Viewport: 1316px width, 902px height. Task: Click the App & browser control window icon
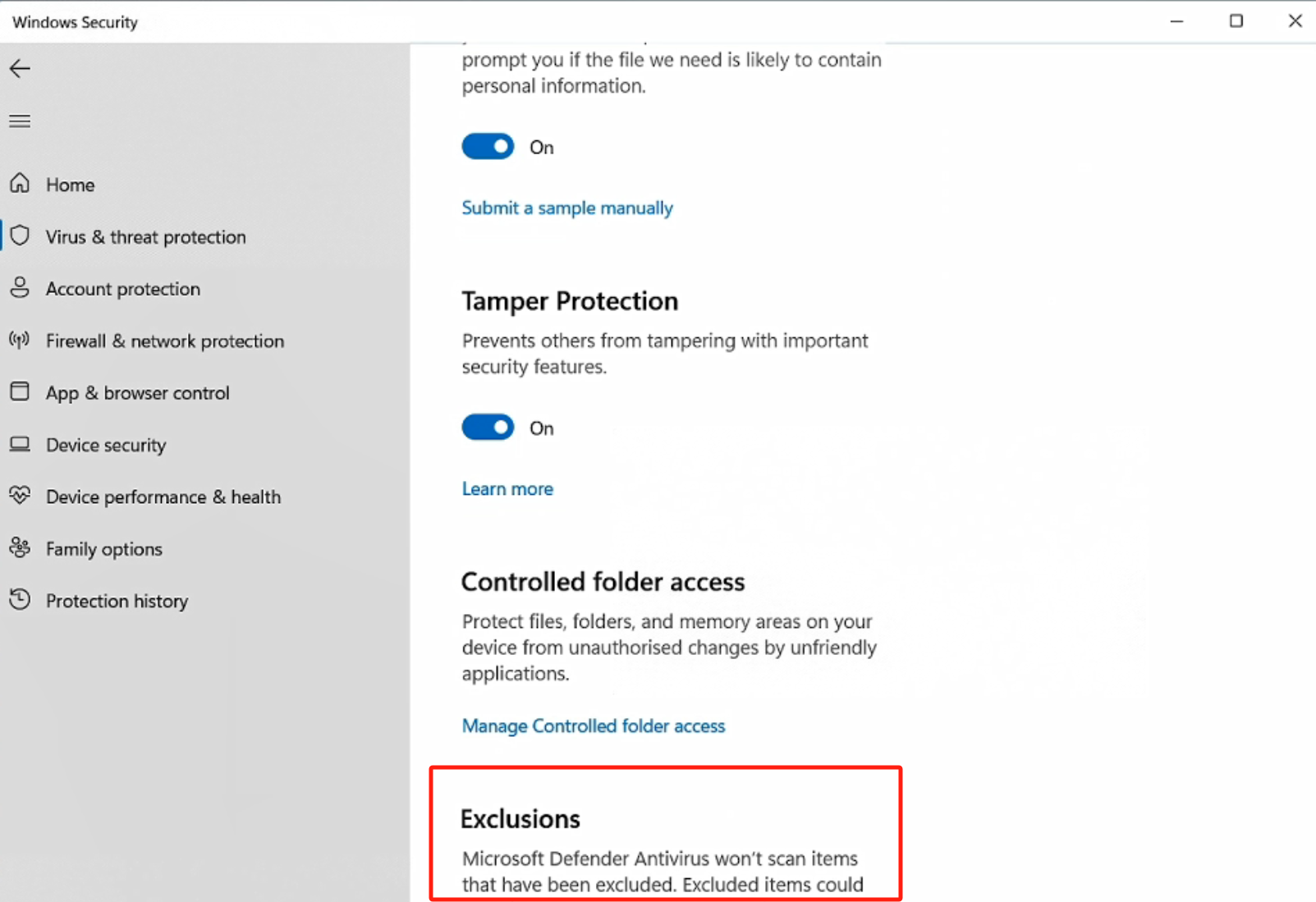[20, 391]
